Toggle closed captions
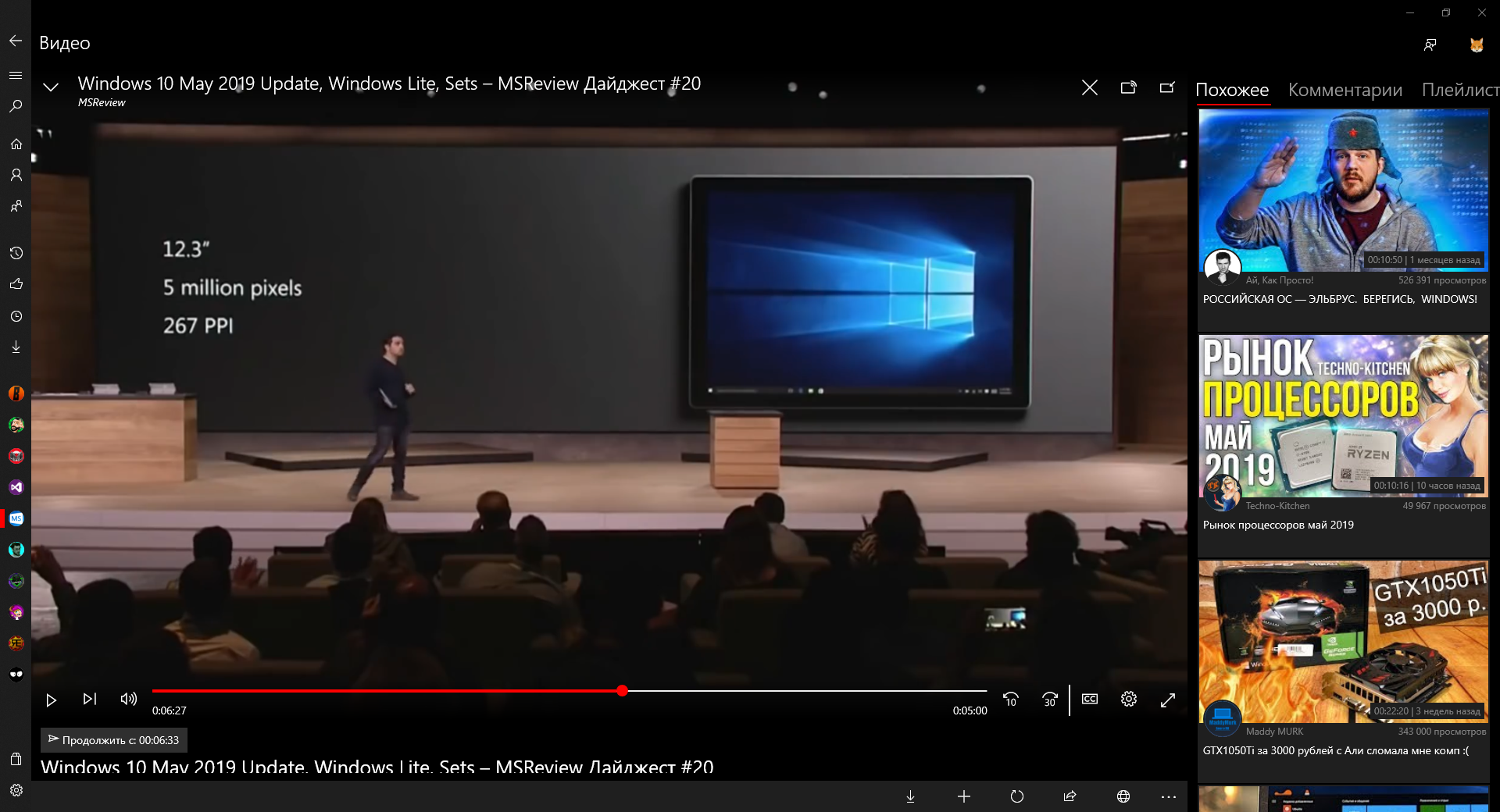The image size is (1500, 812). point(1090,700)
